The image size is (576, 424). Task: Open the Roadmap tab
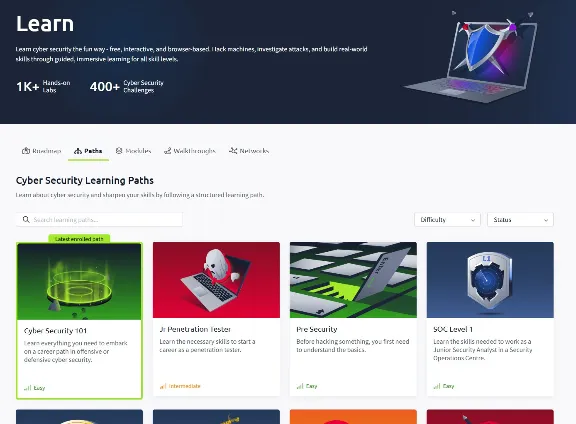(x=42, y=151)
